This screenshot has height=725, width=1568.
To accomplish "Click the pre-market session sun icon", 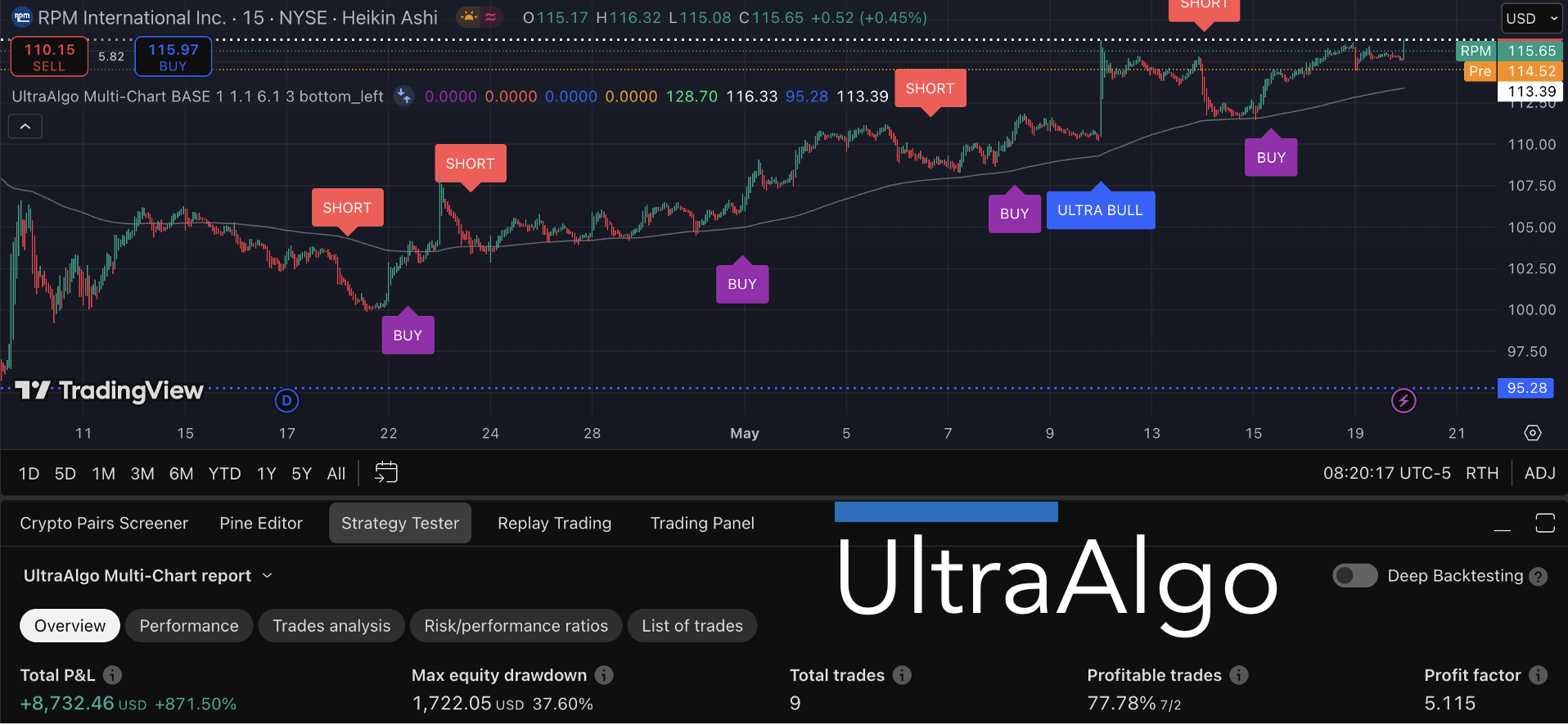I will [469, 17].
